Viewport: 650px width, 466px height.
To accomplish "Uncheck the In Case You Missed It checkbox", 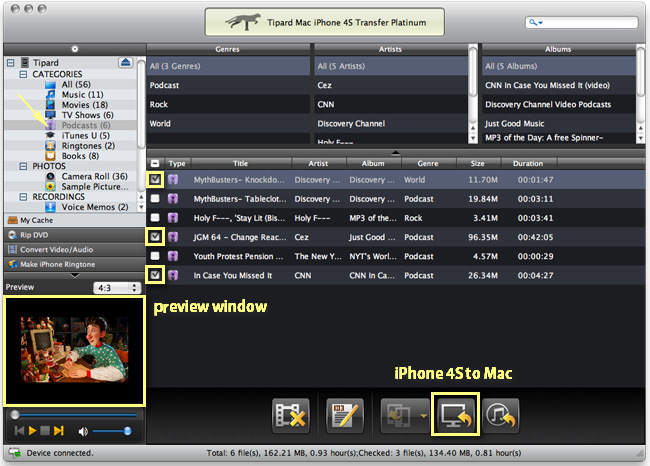I will pyautogui.click(x=155, y=275).
